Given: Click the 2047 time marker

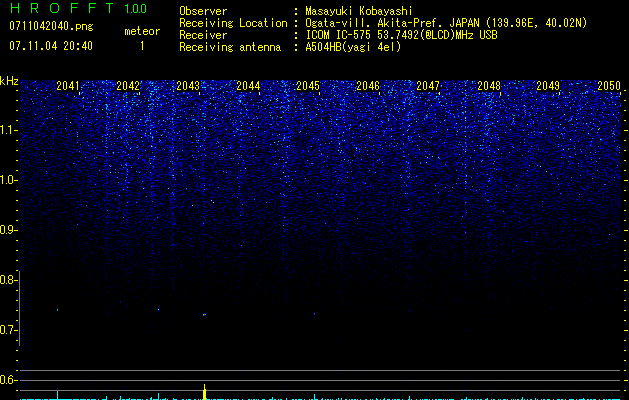Looking at the screenshot, I should tap(428, 85).
